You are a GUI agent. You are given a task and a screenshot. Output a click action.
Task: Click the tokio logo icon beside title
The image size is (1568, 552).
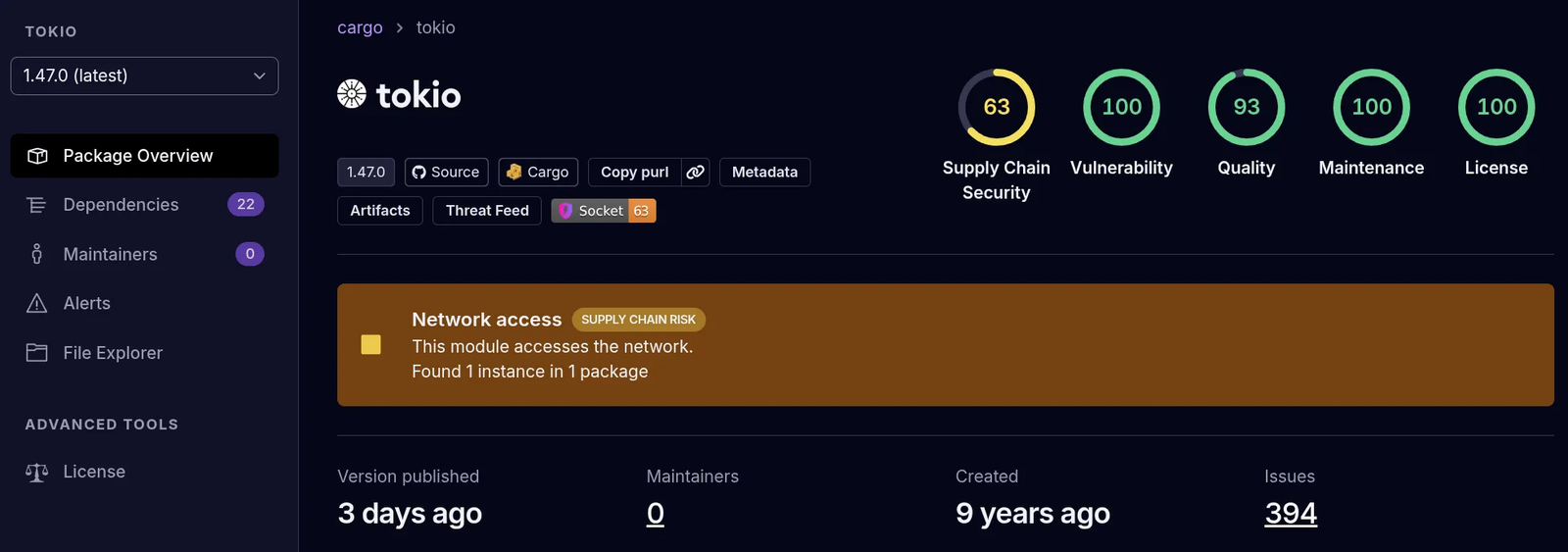tap(352, 94)
